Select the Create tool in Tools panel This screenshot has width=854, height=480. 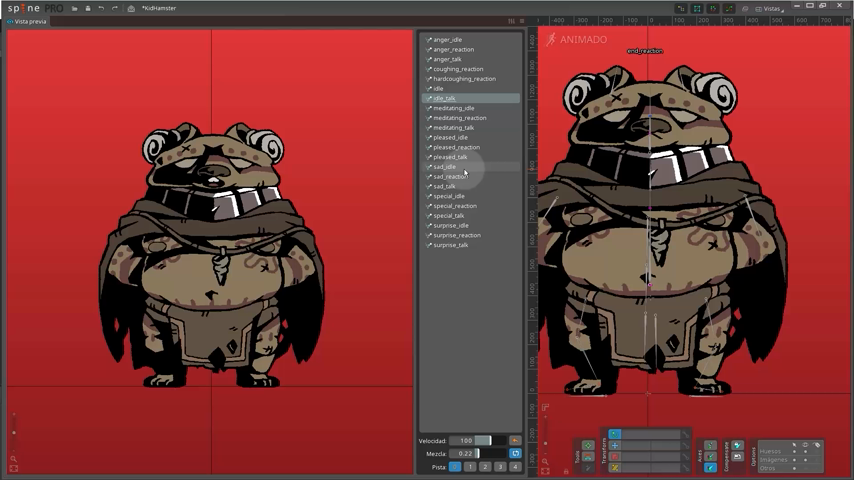pos(588,468)
